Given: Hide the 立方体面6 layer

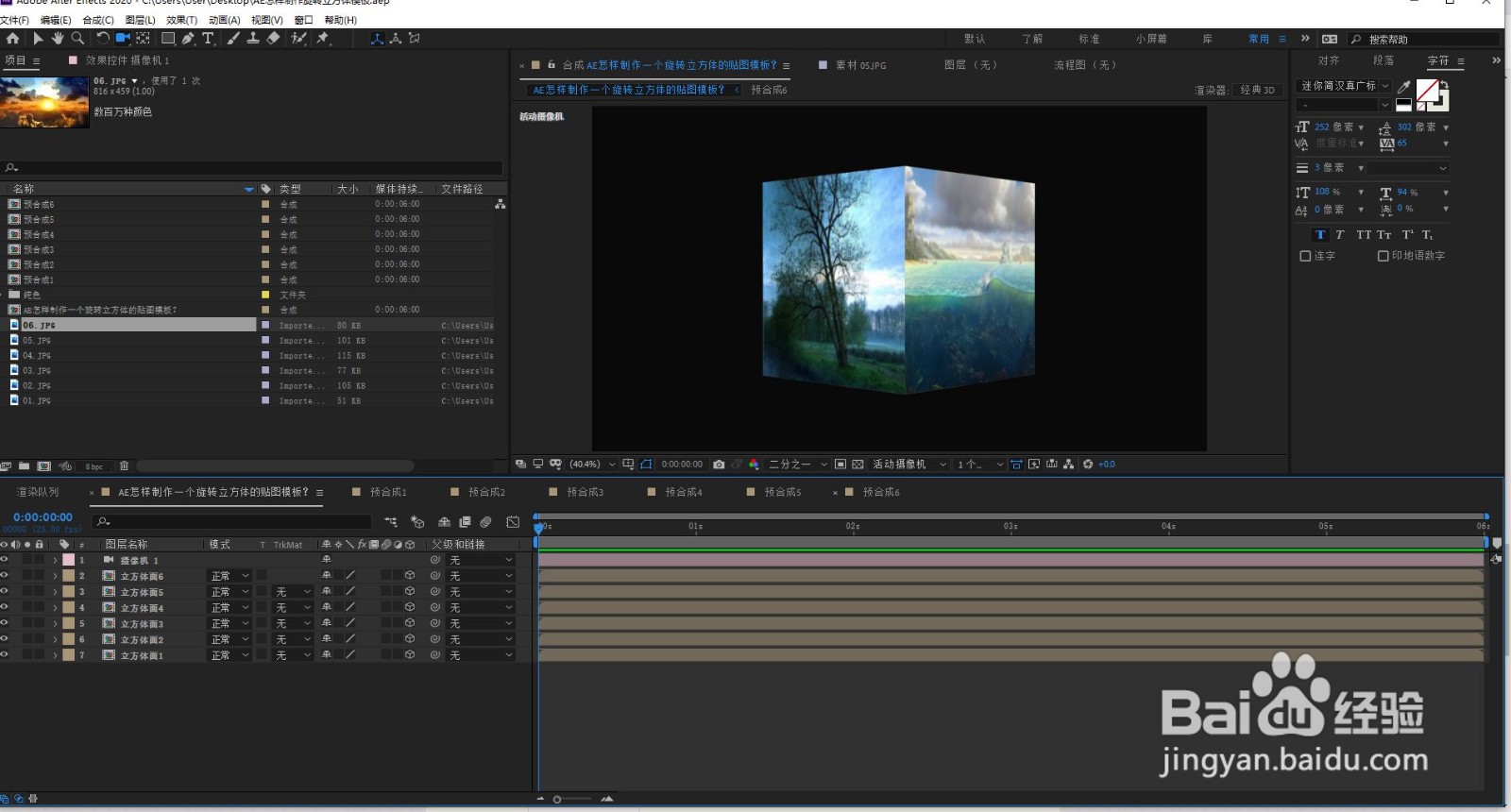Looking at the screenshot, I should [x=4, y=576].
